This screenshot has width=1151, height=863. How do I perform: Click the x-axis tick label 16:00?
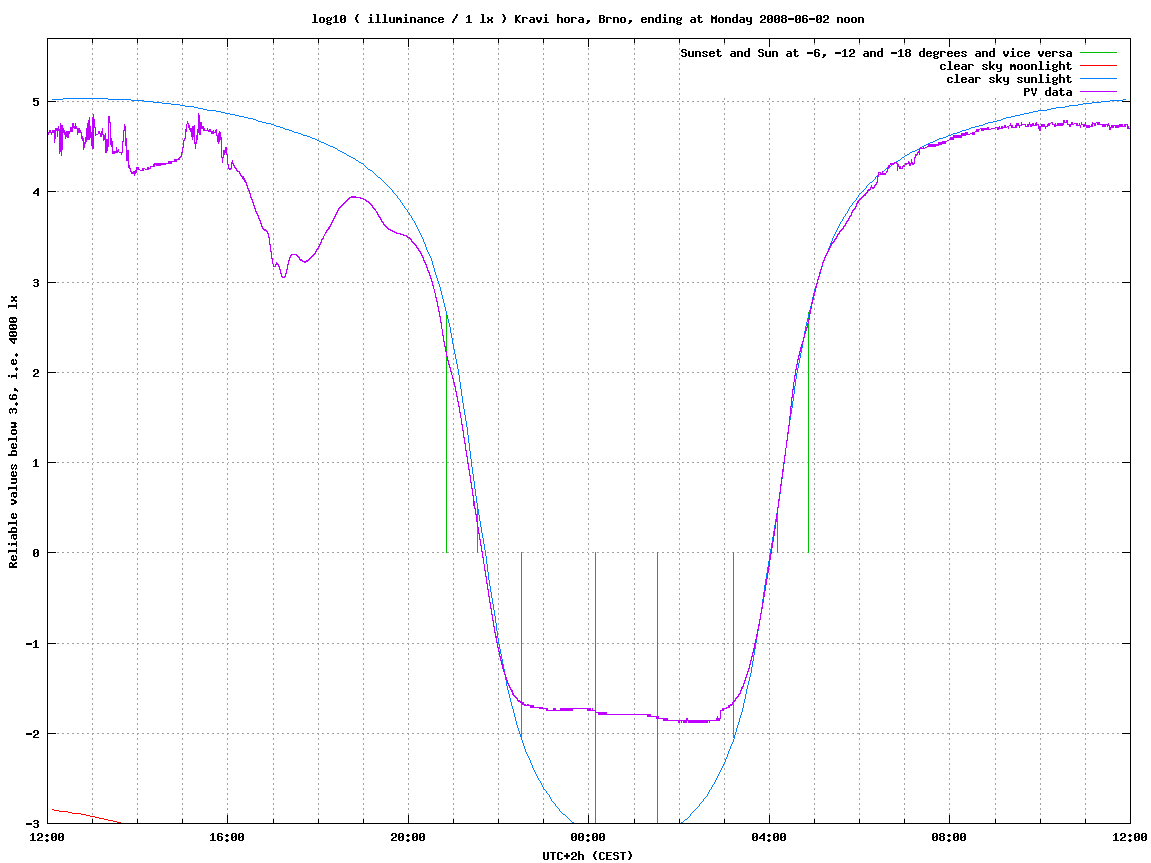click(x=228, y=837)
